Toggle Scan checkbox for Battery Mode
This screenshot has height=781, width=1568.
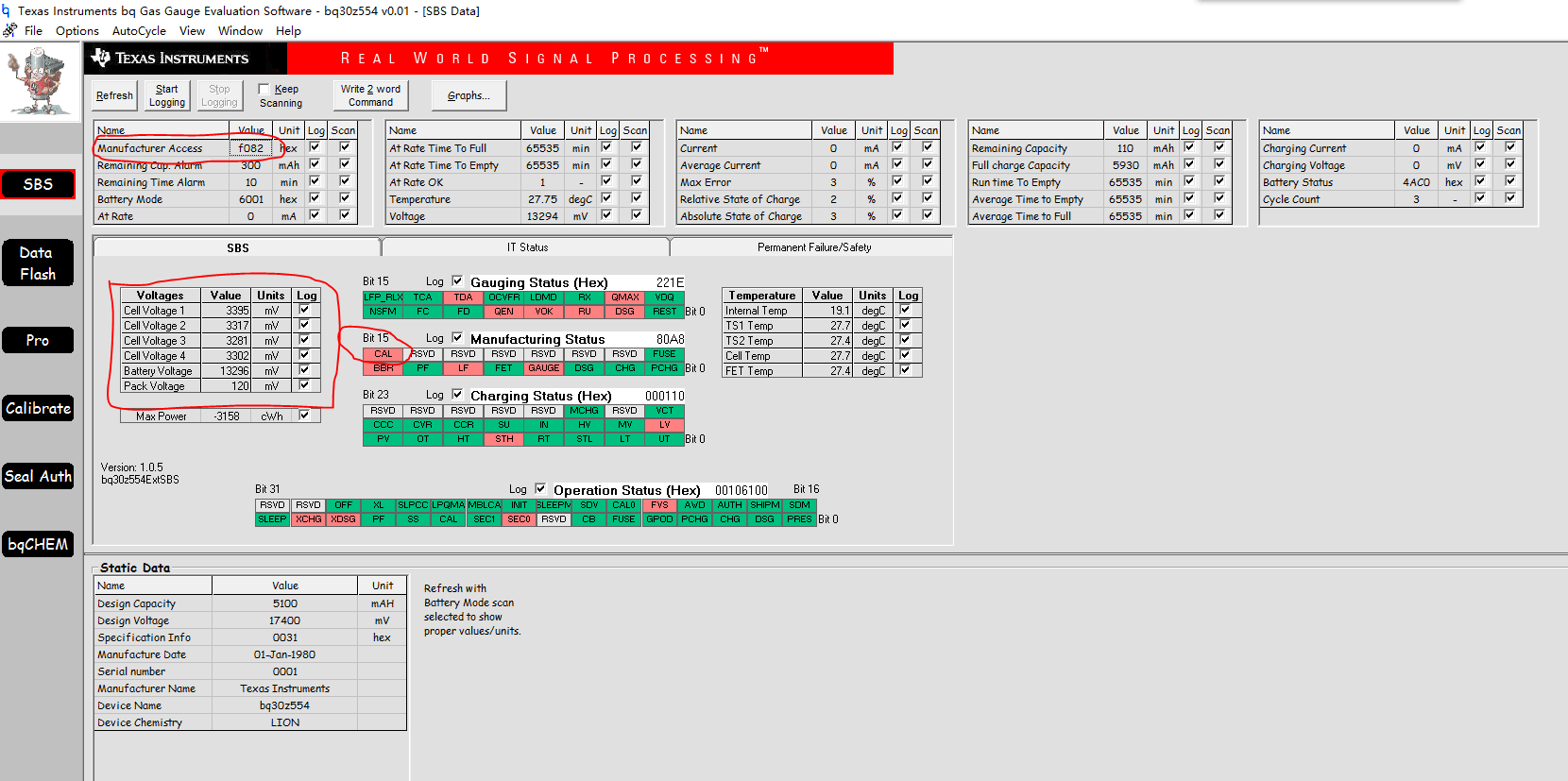(x=345, y=198)
